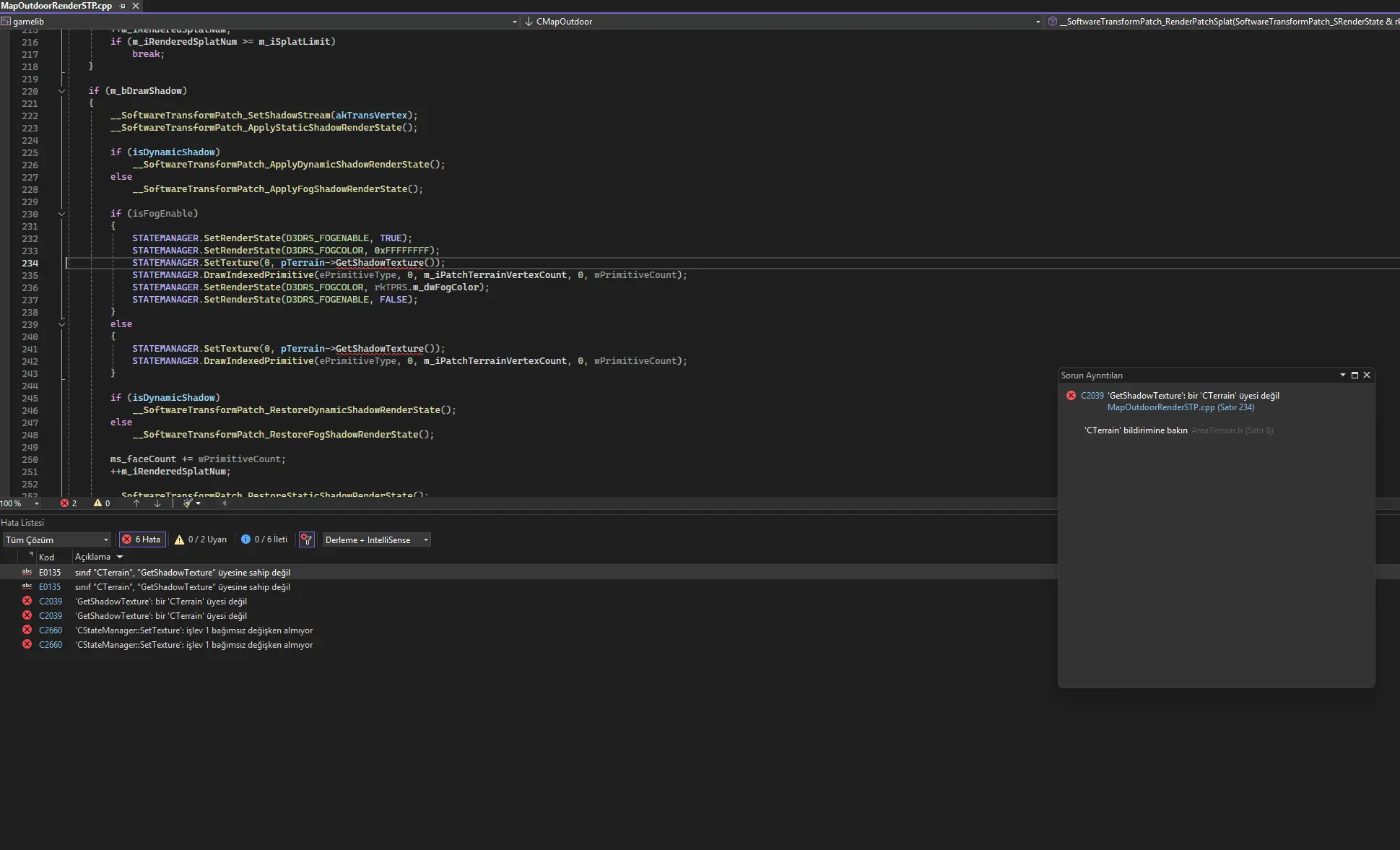This screenshot has width=1400, height=850.
Task: Go to next issue arrow
Action: click(157, 503)
